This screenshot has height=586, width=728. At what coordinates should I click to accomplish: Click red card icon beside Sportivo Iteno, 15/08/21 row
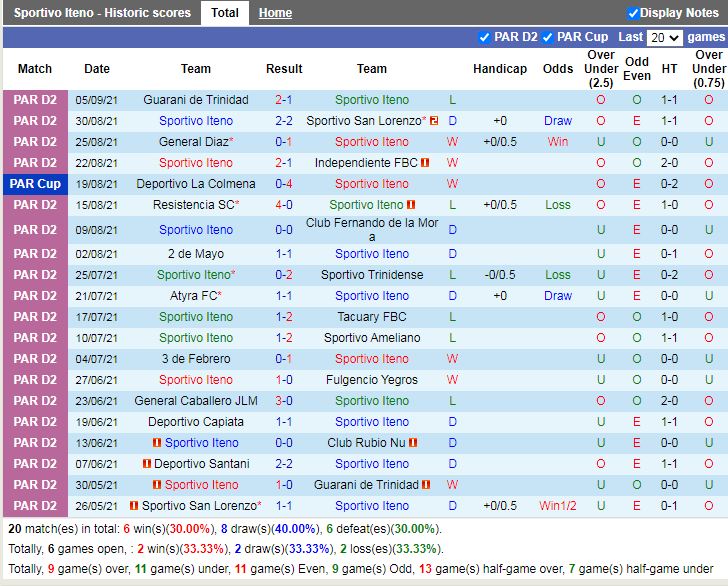[411, 205]
